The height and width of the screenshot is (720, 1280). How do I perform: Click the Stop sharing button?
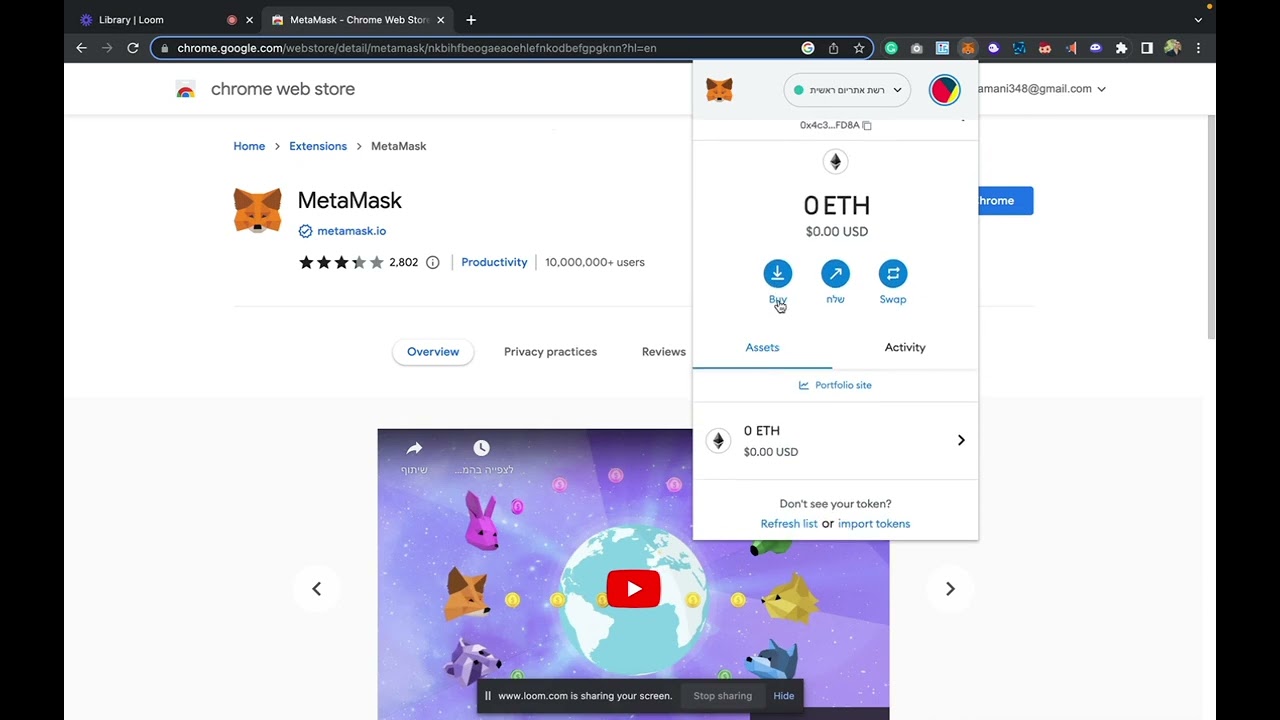(722, 696)
